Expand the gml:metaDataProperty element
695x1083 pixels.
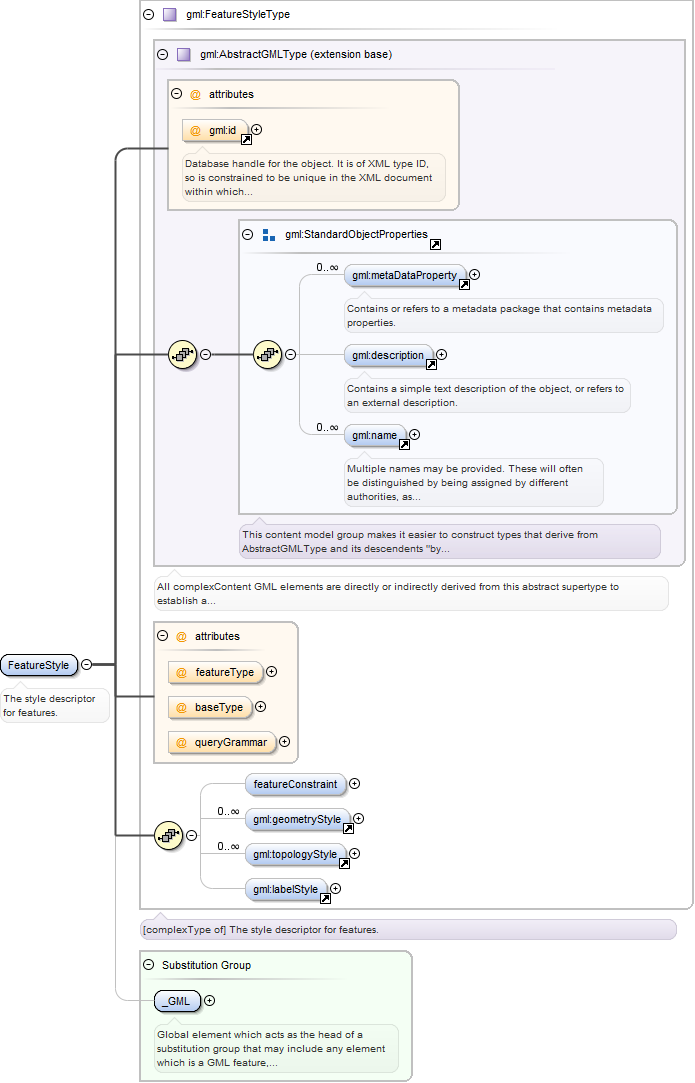point(475,274)
